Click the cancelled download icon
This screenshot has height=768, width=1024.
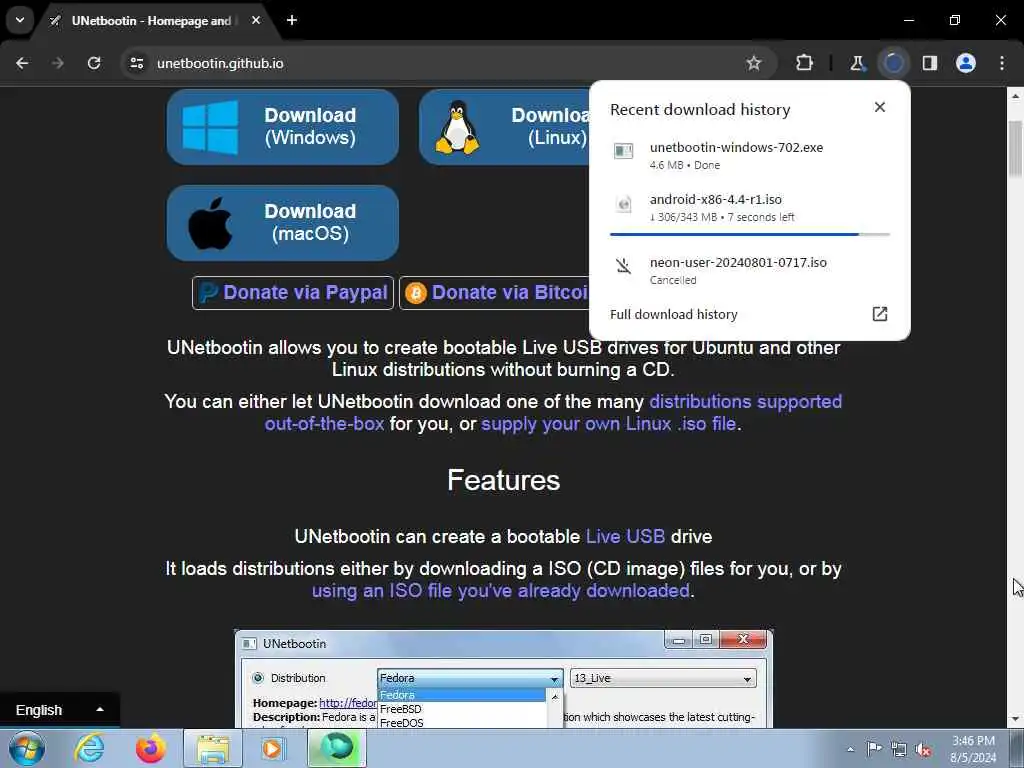624,265
